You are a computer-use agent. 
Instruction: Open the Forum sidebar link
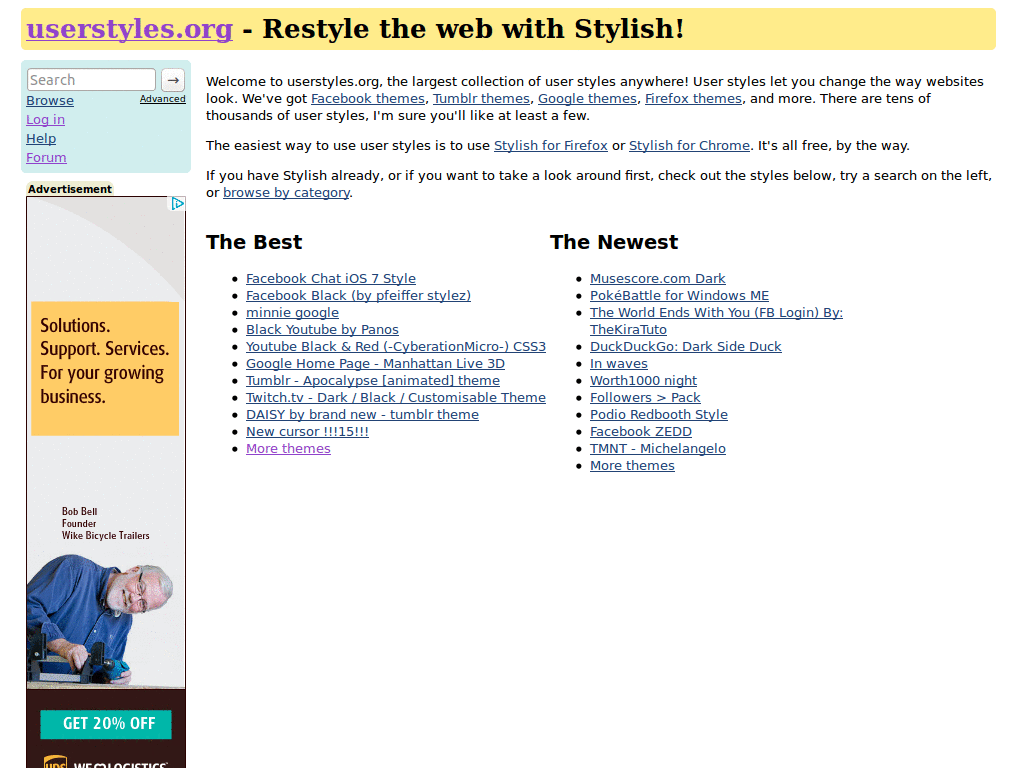tap(46, 157)
